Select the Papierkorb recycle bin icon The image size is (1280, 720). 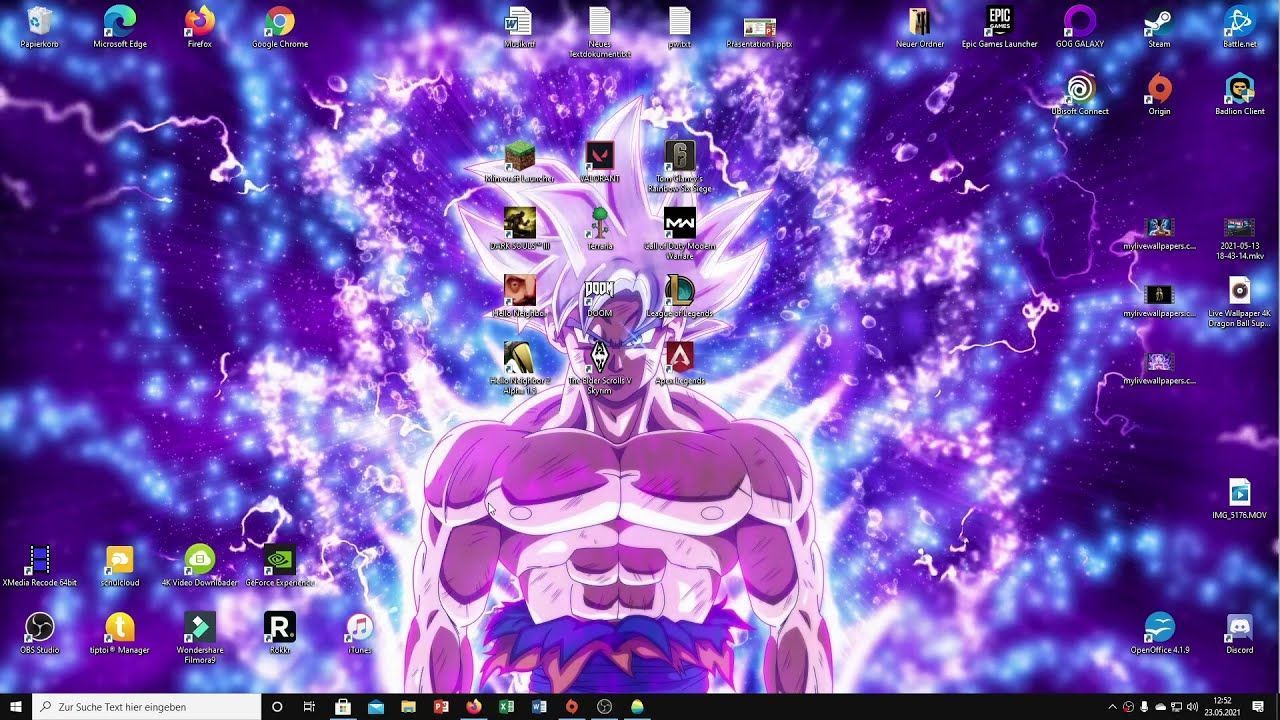40,27
